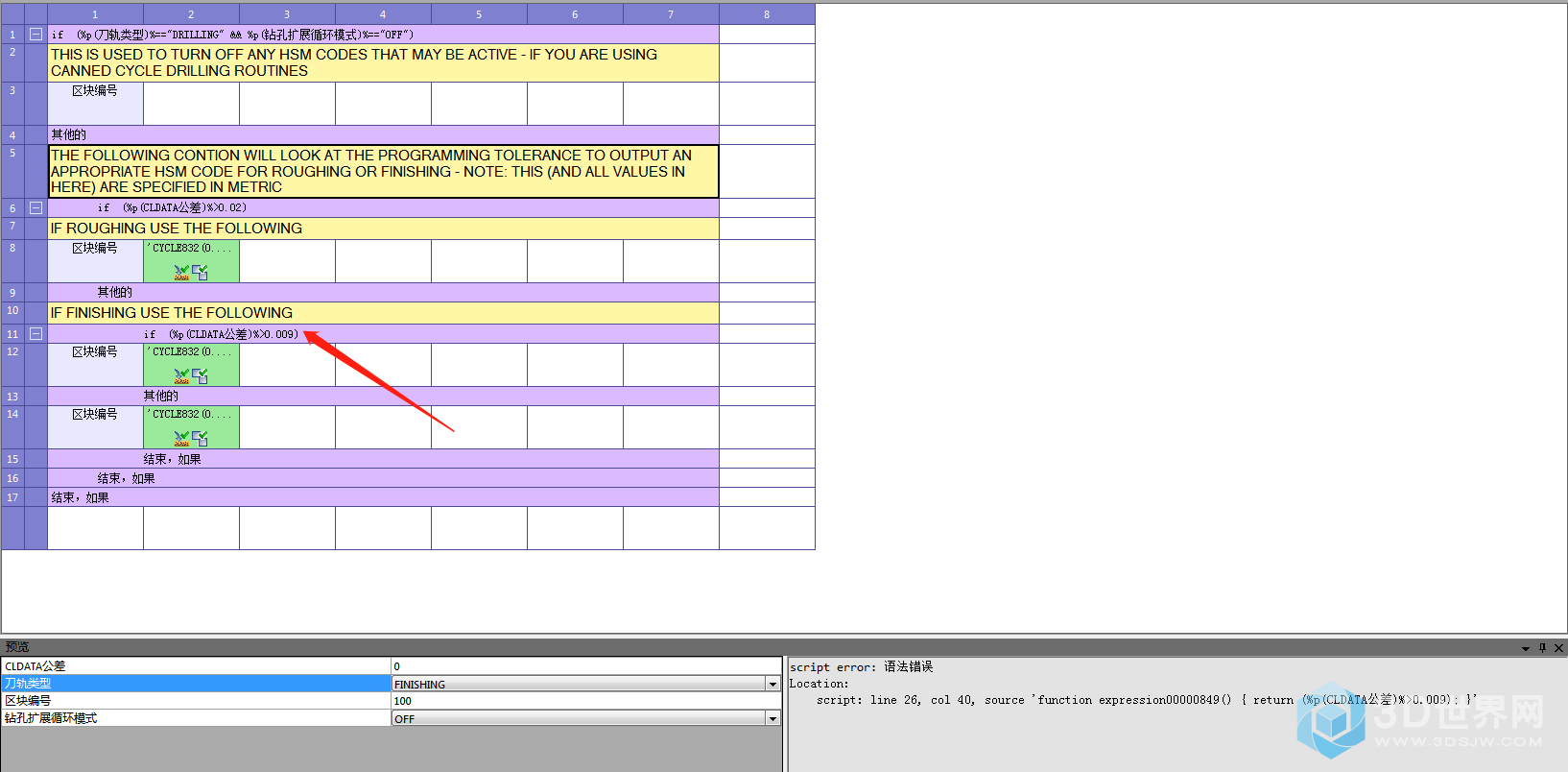This screenshot has height=772, width=1568.
Task: Select row header 10
Action: (x=12, y=312)
